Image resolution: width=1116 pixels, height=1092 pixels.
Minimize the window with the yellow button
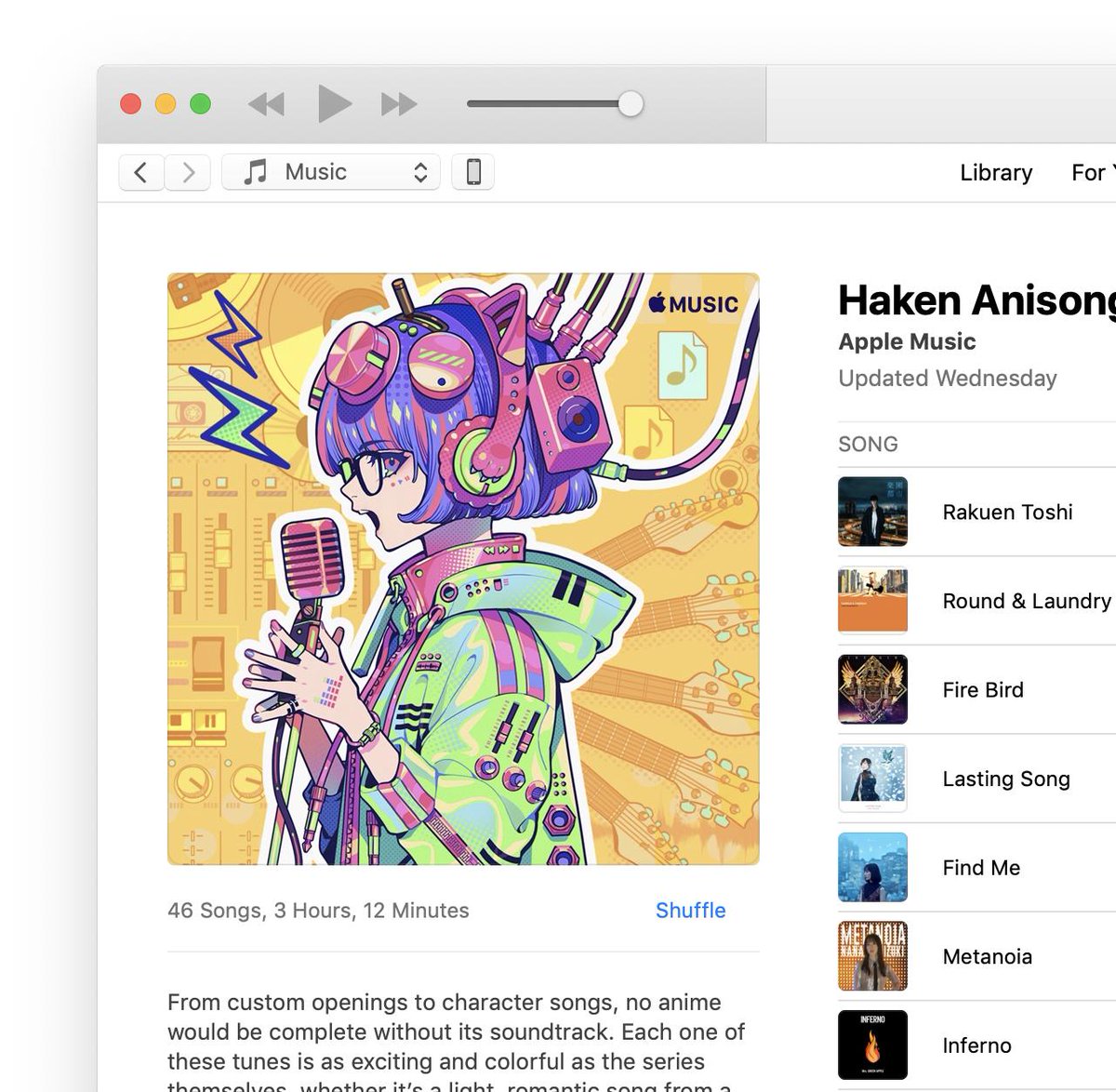[x=166, y=104]
